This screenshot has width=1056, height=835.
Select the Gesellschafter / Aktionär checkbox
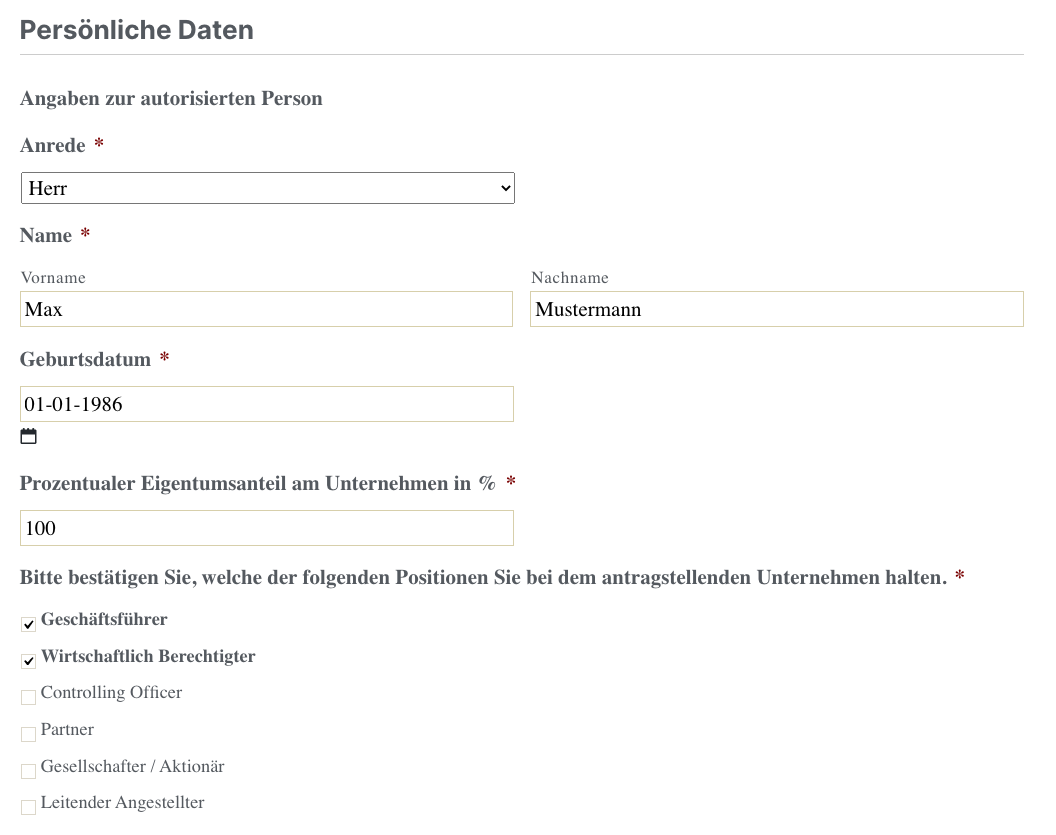pos(29,771)
